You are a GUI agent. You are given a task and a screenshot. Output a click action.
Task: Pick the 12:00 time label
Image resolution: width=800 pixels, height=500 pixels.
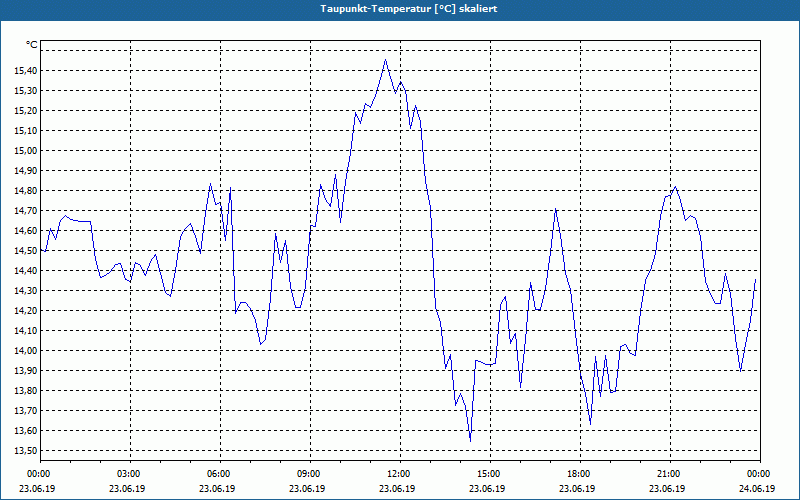[399, 474]
